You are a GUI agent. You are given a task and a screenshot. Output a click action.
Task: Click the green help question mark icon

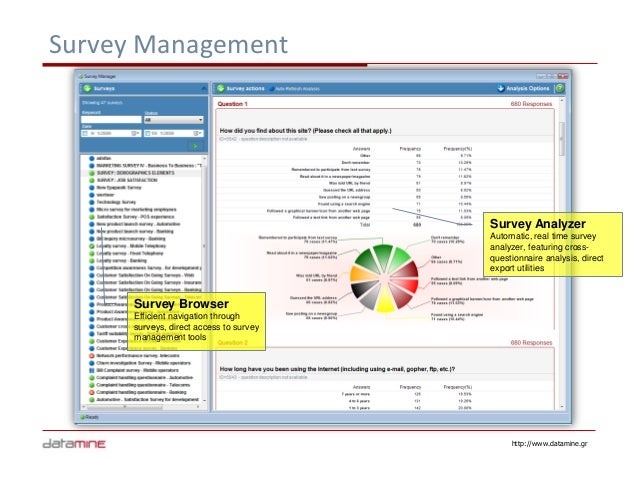point(560,88)
